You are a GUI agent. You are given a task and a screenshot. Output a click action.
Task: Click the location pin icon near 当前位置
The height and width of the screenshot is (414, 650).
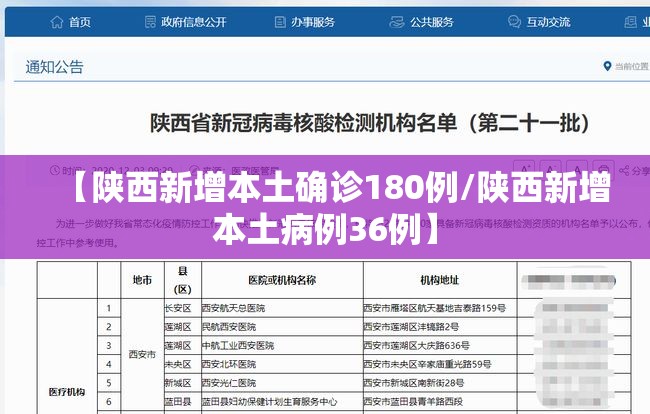[607, 66]
